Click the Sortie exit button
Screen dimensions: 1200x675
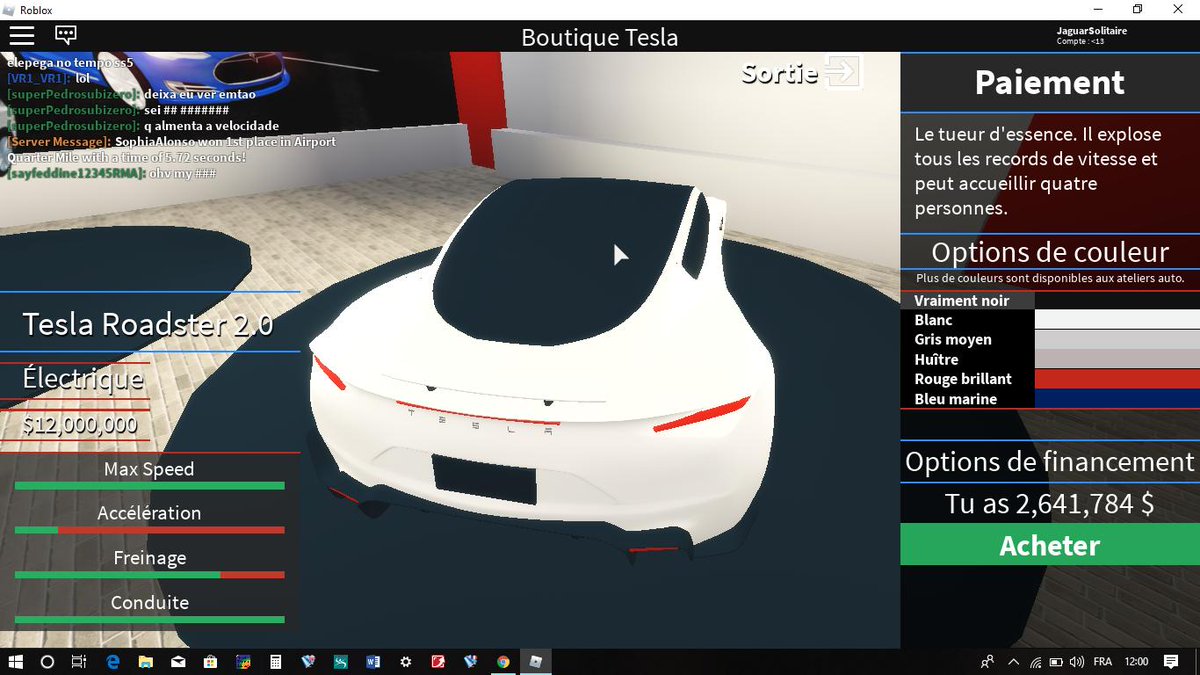[800, 72]
